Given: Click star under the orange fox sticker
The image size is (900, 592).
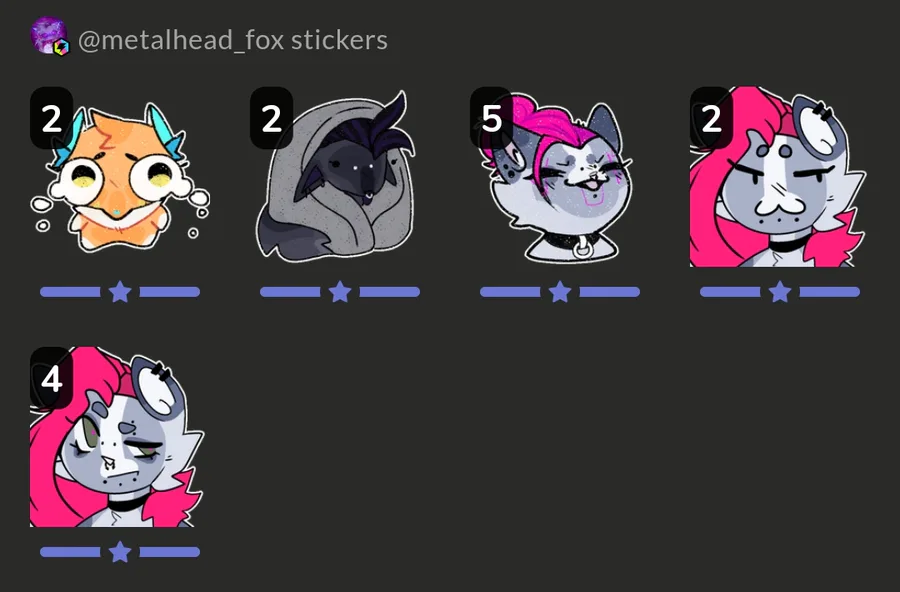Looking at the screenshot, I should [120, 292].
